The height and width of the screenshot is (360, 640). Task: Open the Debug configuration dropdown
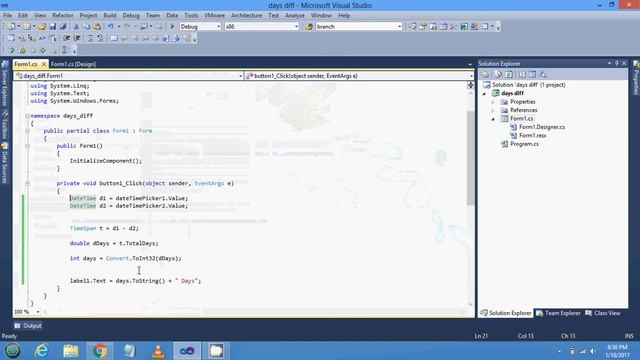click(x=218, y=27)
